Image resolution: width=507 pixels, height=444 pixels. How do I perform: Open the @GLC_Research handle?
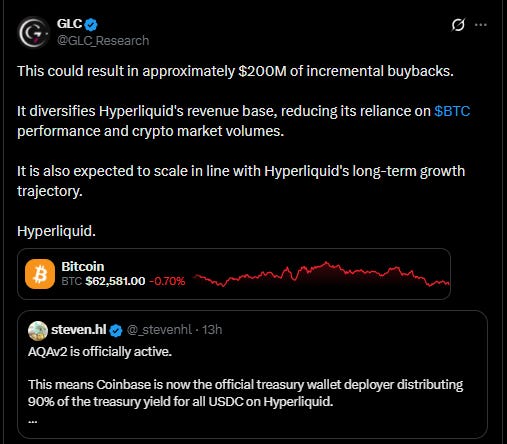pos(103,41)
